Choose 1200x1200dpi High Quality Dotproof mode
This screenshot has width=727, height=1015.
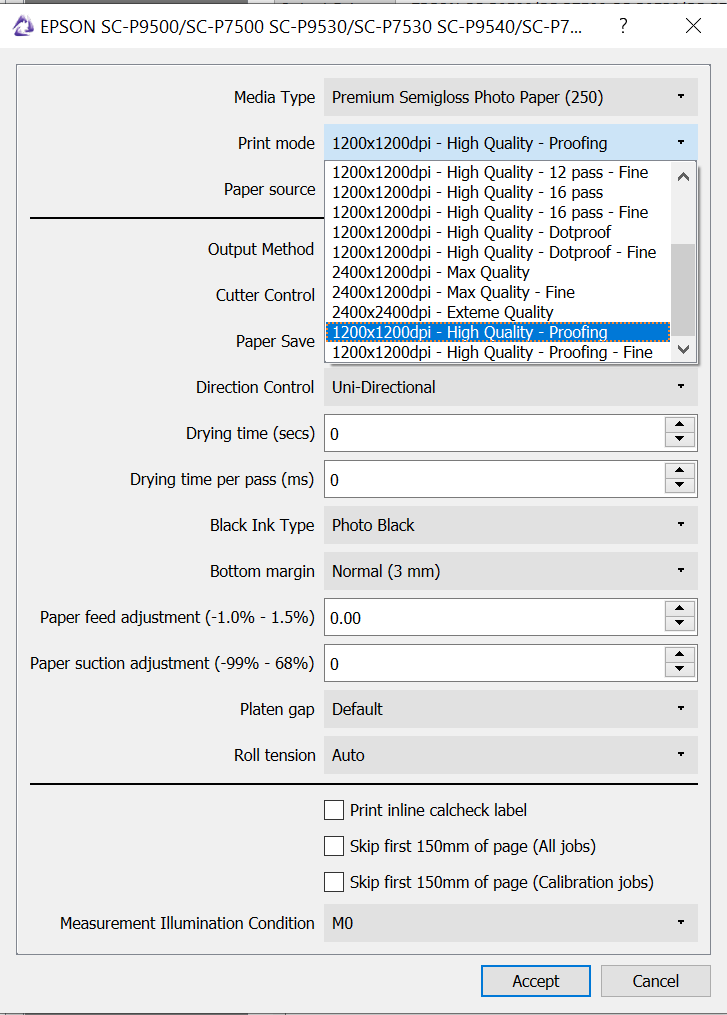[497, 232]
